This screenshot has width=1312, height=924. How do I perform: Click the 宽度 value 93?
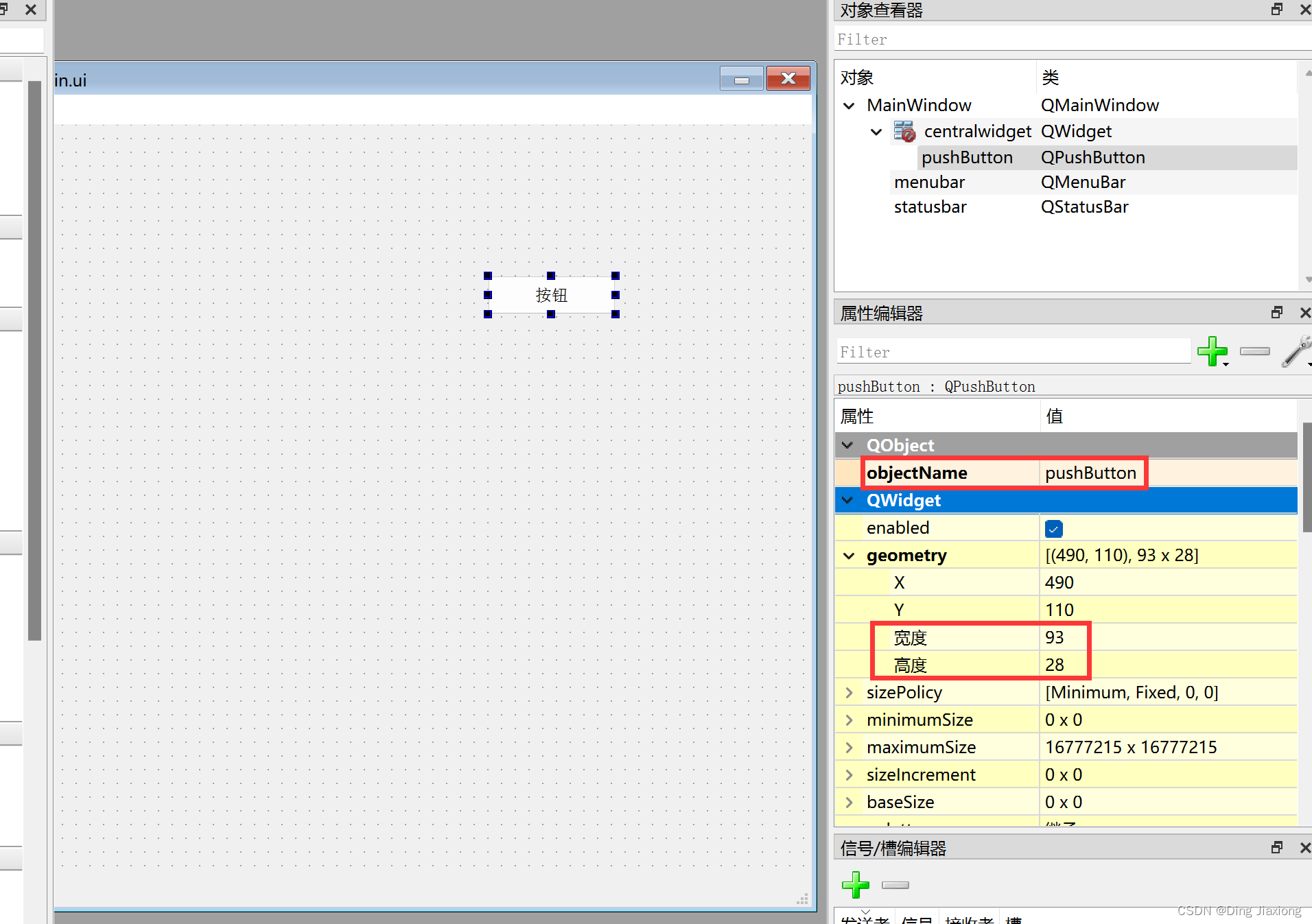point(1054,638)
